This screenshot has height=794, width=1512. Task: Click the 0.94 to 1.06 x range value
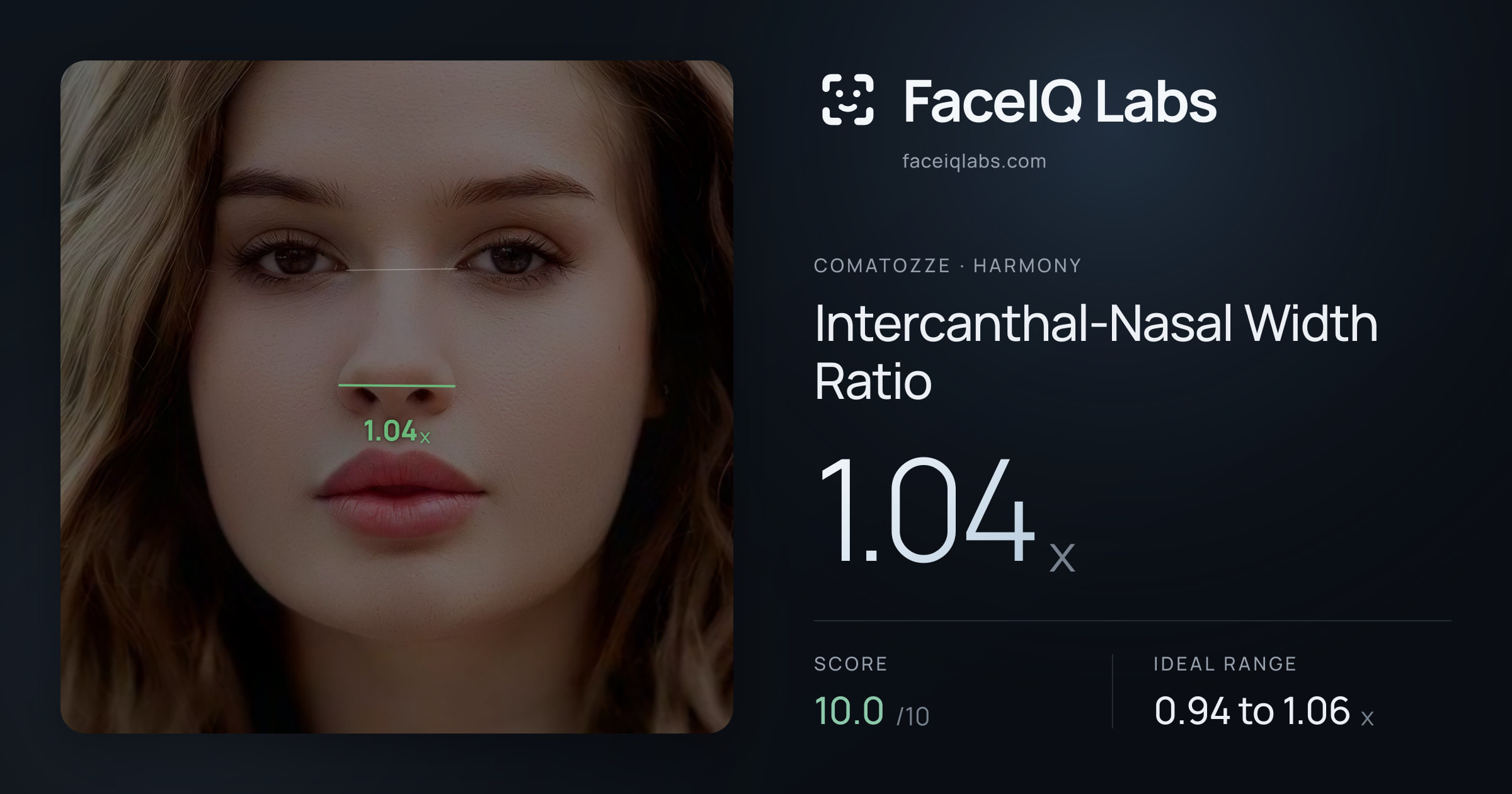[1264, 711]
